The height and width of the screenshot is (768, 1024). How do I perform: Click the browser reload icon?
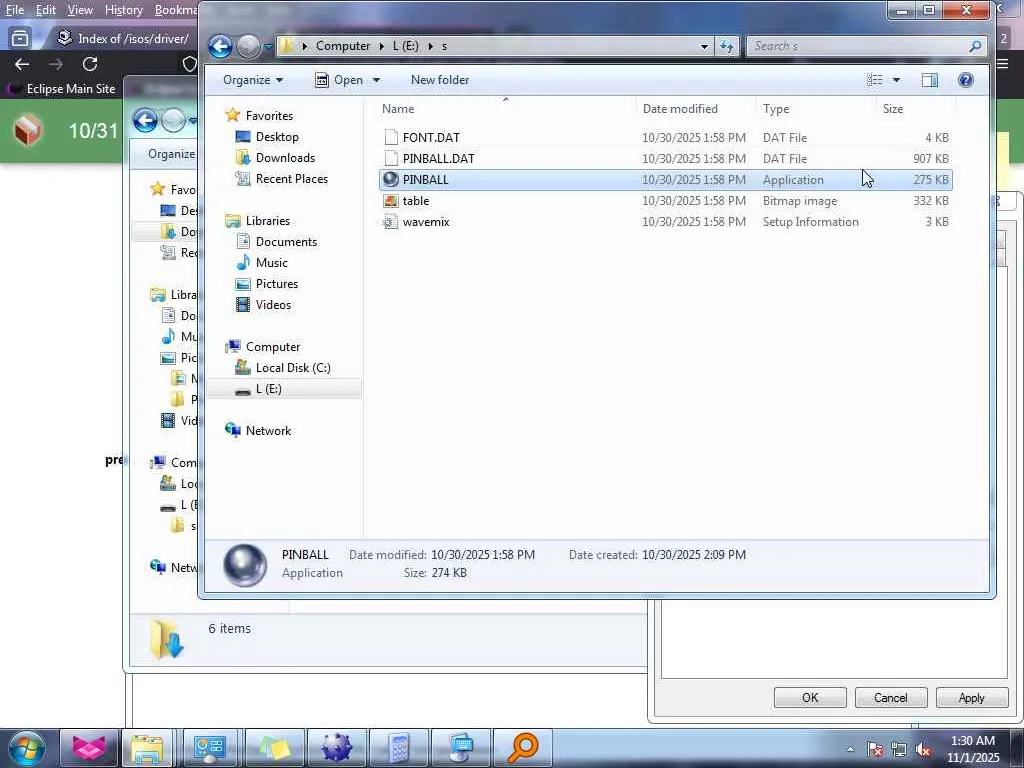(90, 64)
